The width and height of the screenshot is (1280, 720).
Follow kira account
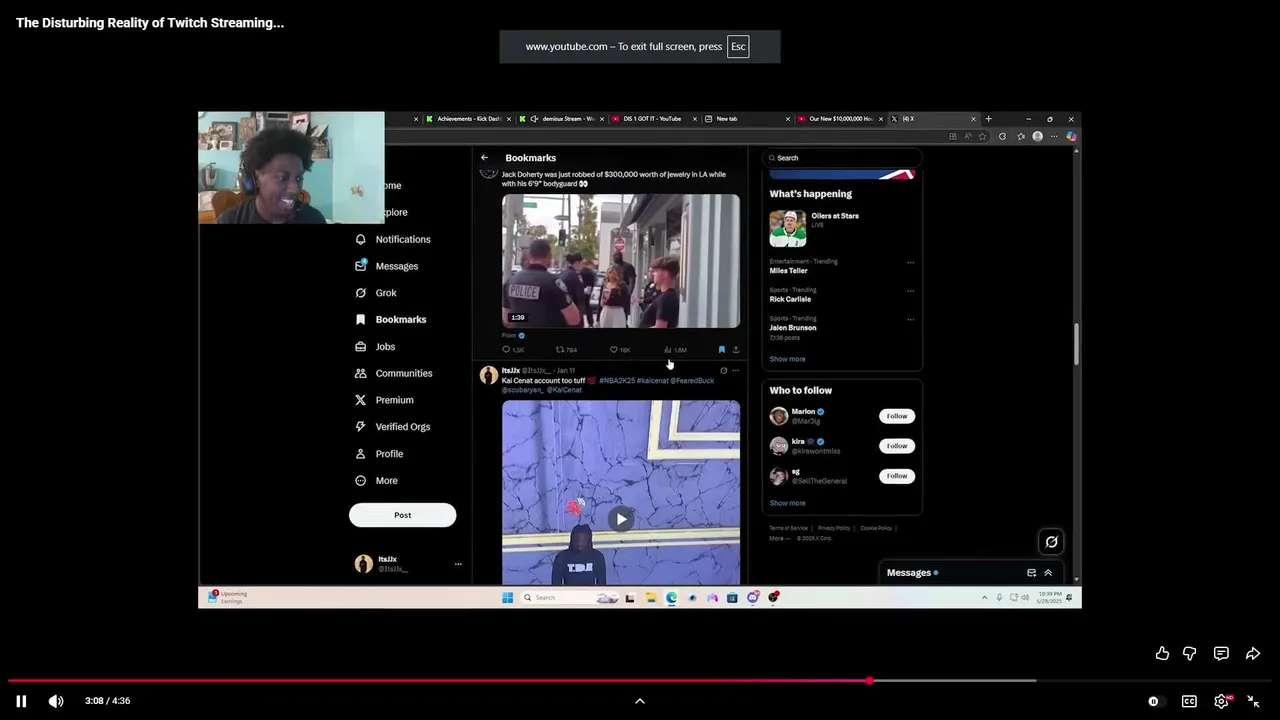pos(897,446)
